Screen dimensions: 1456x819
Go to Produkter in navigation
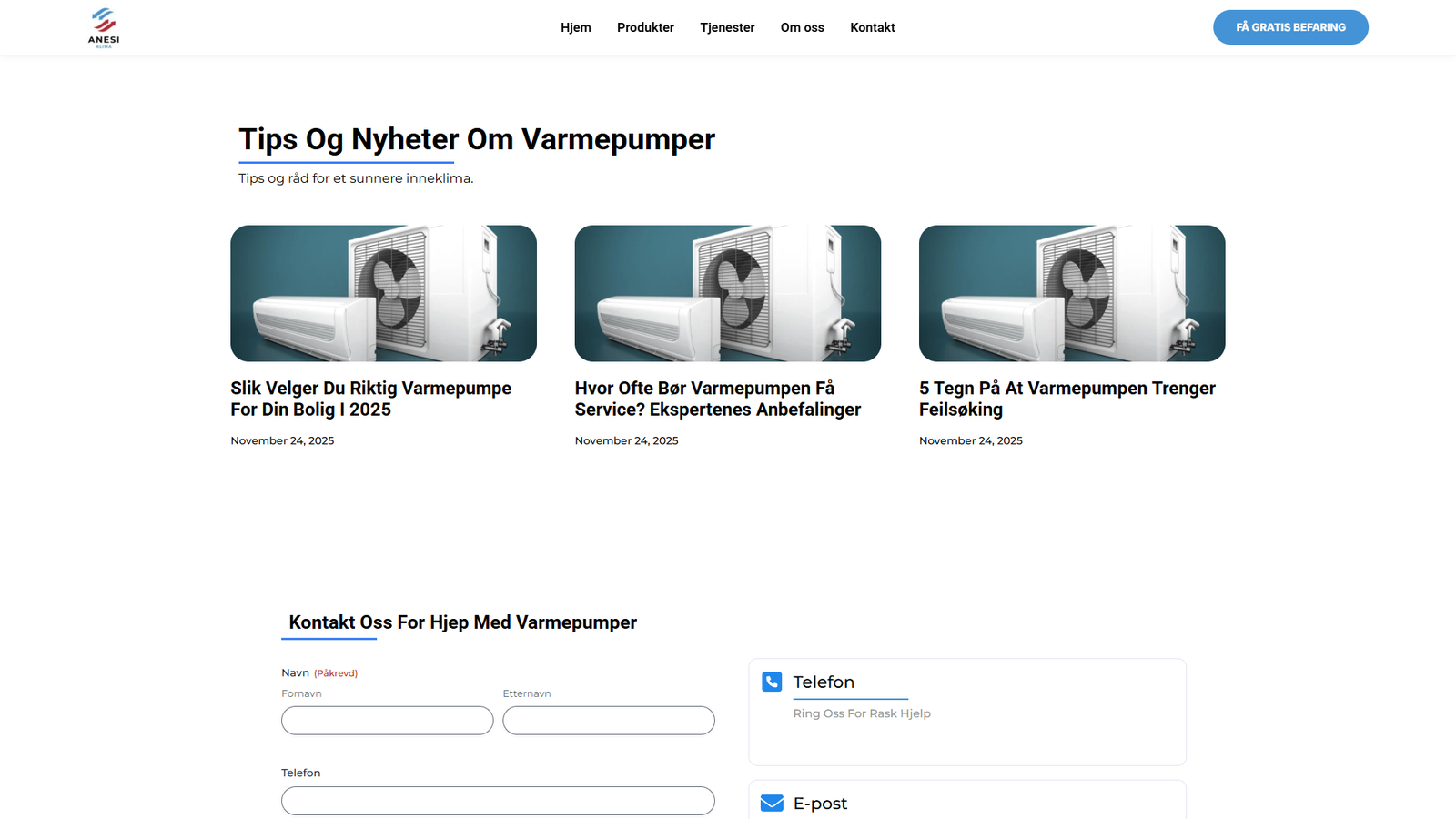point(645,27)
